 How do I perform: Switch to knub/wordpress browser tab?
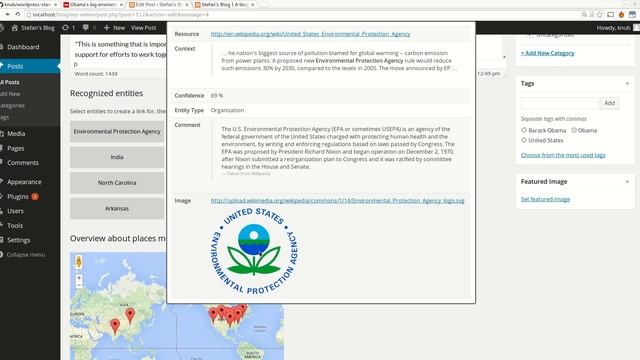(28, 4)
